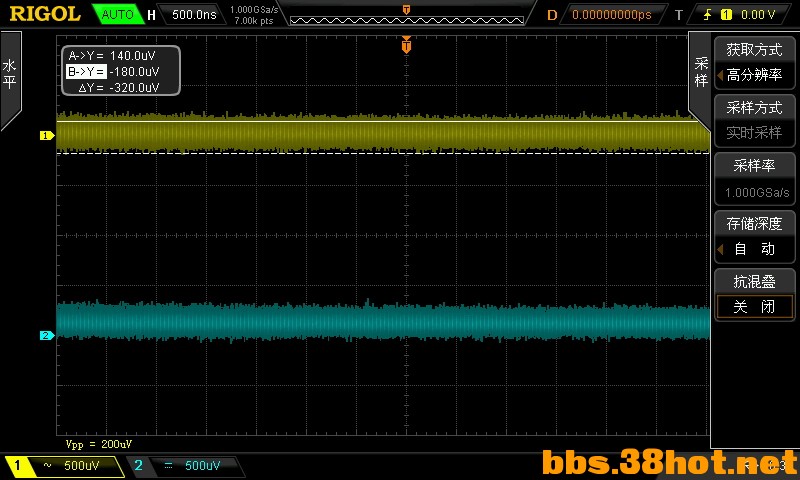
Task: Click the channel 1 ground level marker
Action: tap(47, 136)
